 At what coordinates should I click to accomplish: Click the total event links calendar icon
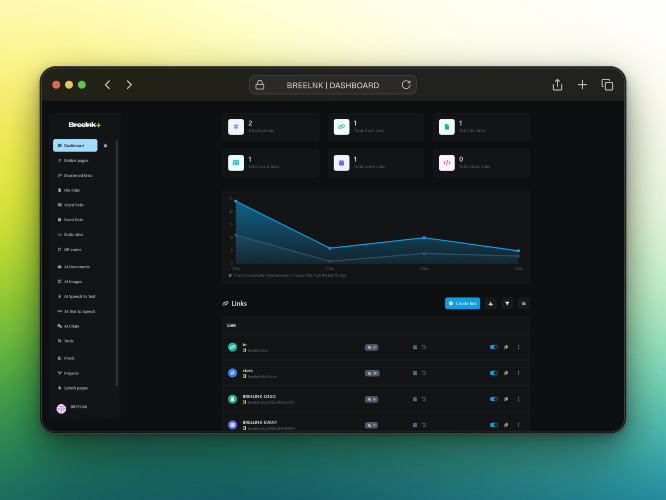click(x=341, y=163)
